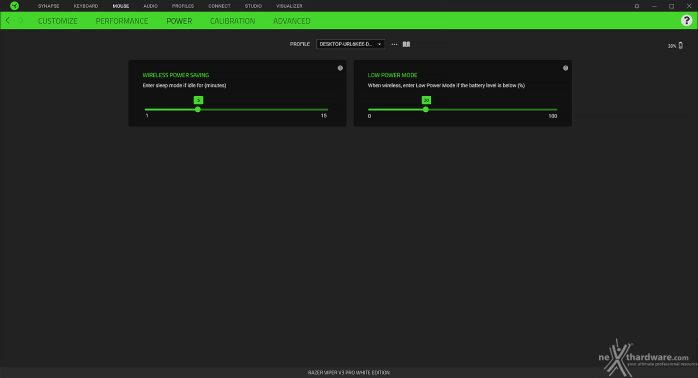Open the Profiles tab

coord(183,6)
